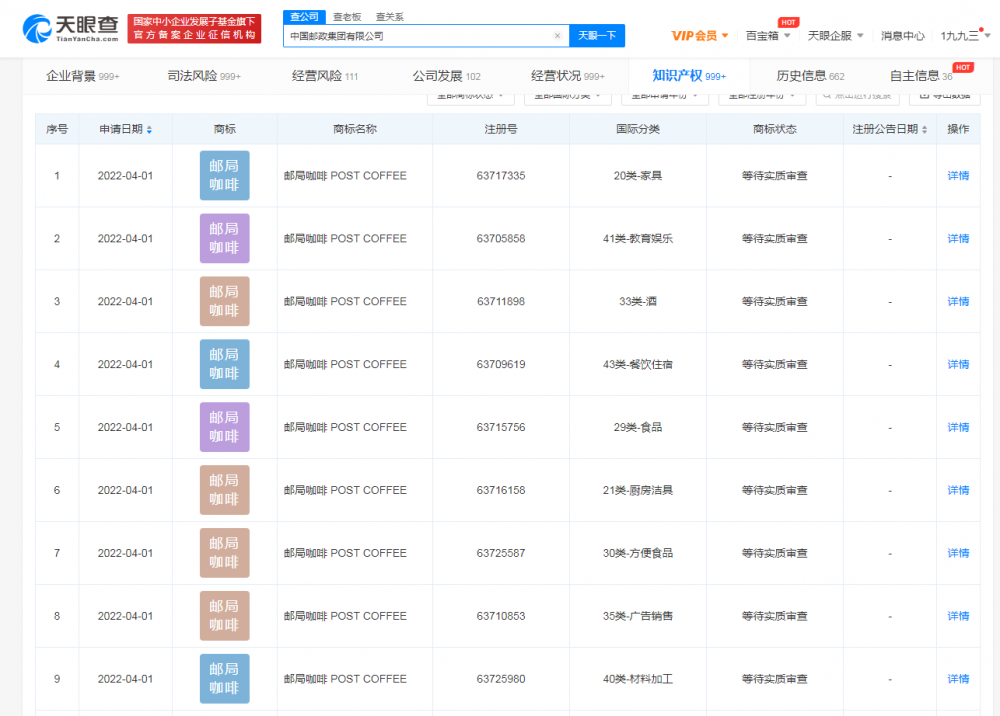Open purple 邮局咖啡 trademark image in row 2
This screenshot has width=1000, height=716.
point(224,239)
